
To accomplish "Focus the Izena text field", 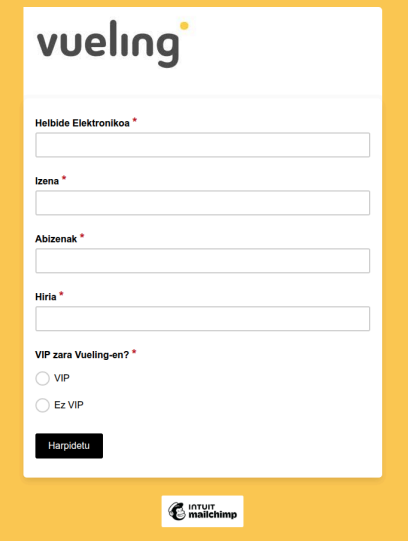I will 203,203.
